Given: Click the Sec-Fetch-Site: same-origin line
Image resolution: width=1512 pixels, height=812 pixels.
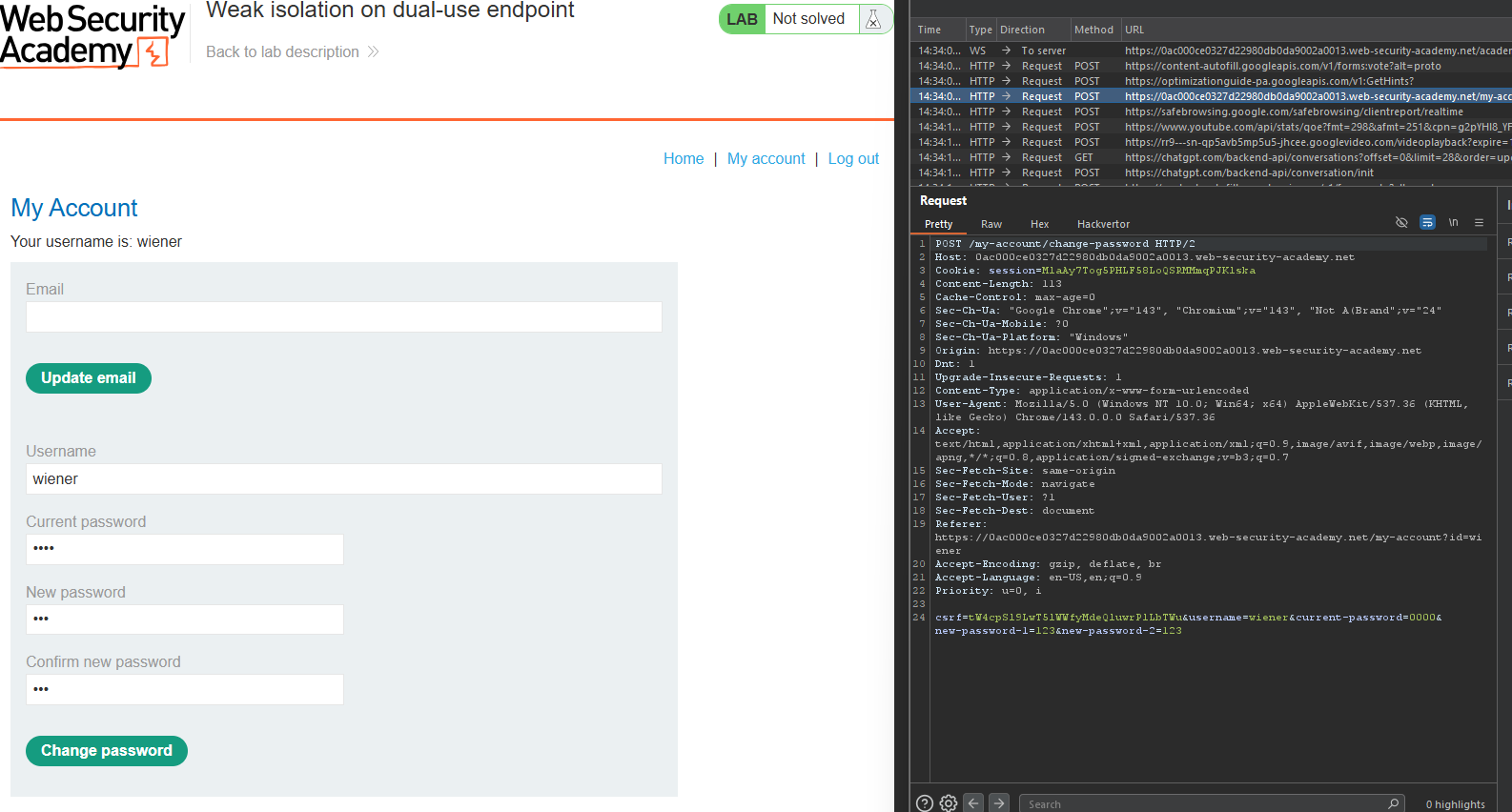Looking at the screenshot, I should [1025, 471].
